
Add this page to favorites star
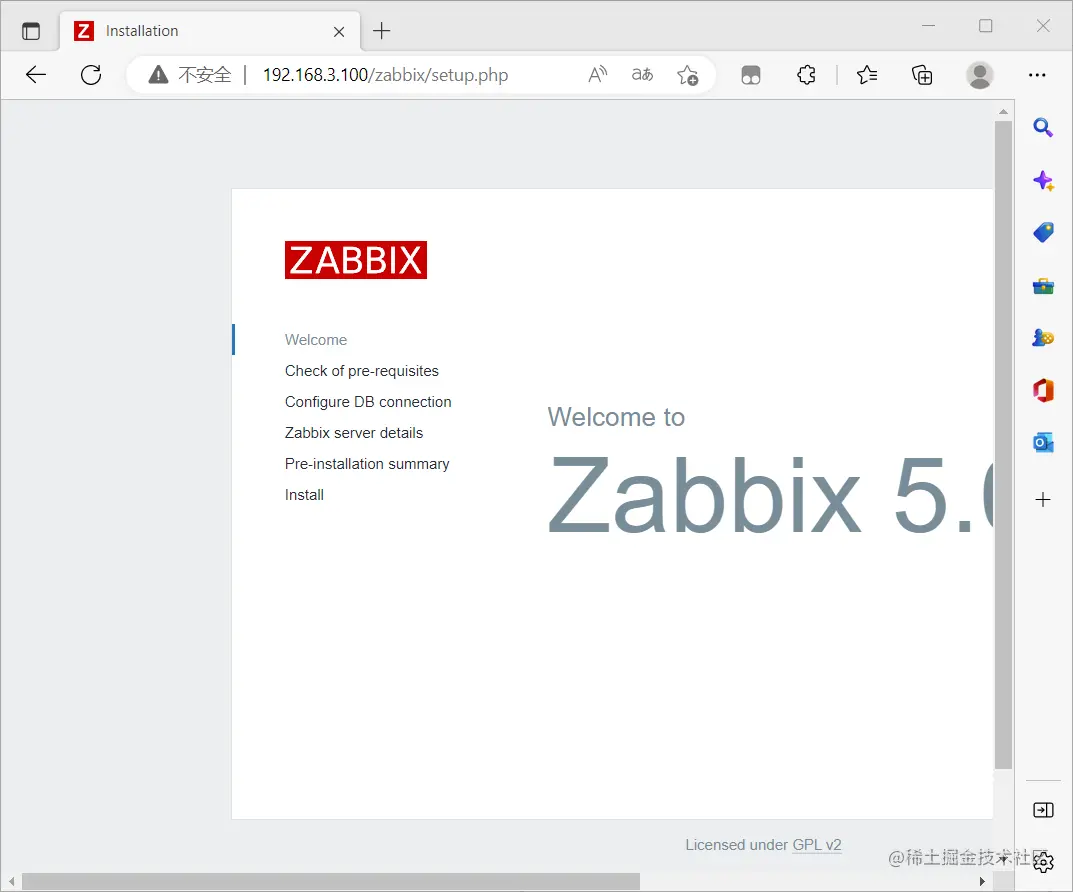(687, 75)
